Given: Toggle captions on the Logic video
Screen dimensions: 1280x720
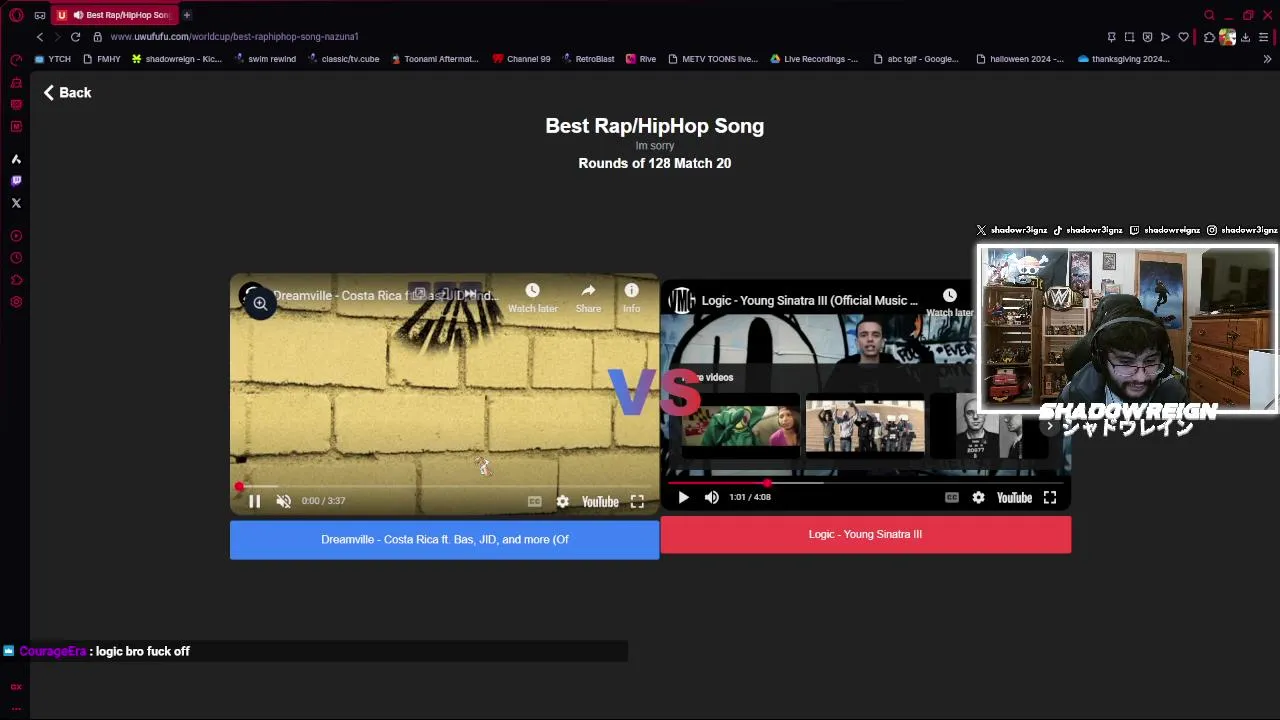Looking at the screenshot, I should click(951, 497).
